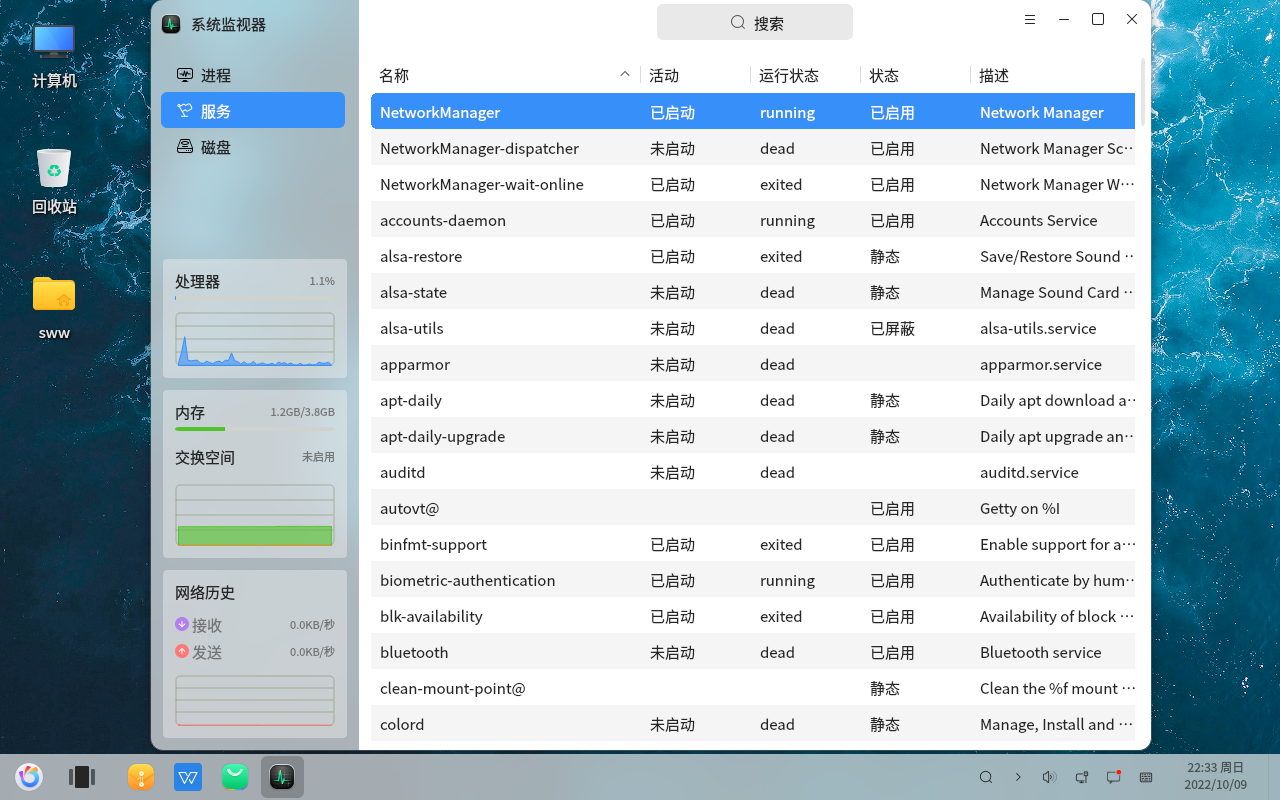
Task: Open the 回收站 recycle bin icon
Action: coord(54,182)
